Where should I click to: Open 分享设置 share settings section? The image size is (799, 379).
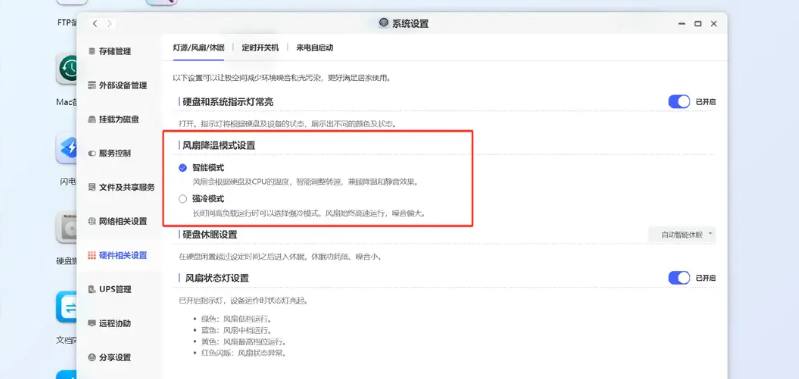tap(110, 357)
